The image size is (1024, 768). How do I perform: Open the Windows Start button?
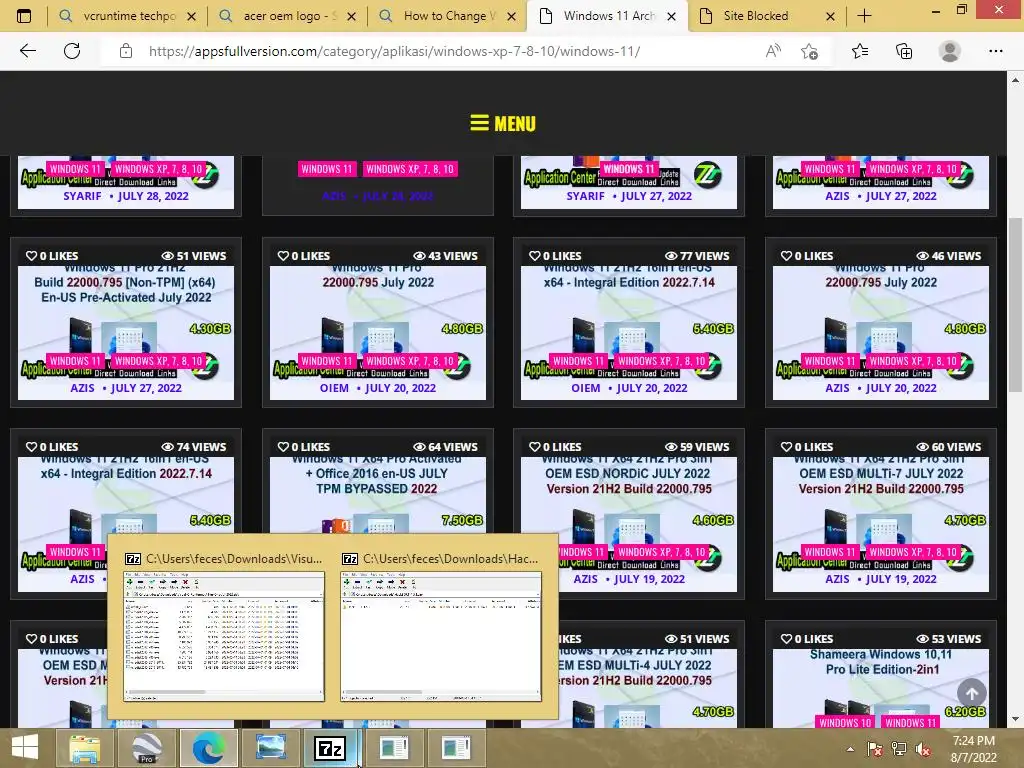click(x=25, y=748)
